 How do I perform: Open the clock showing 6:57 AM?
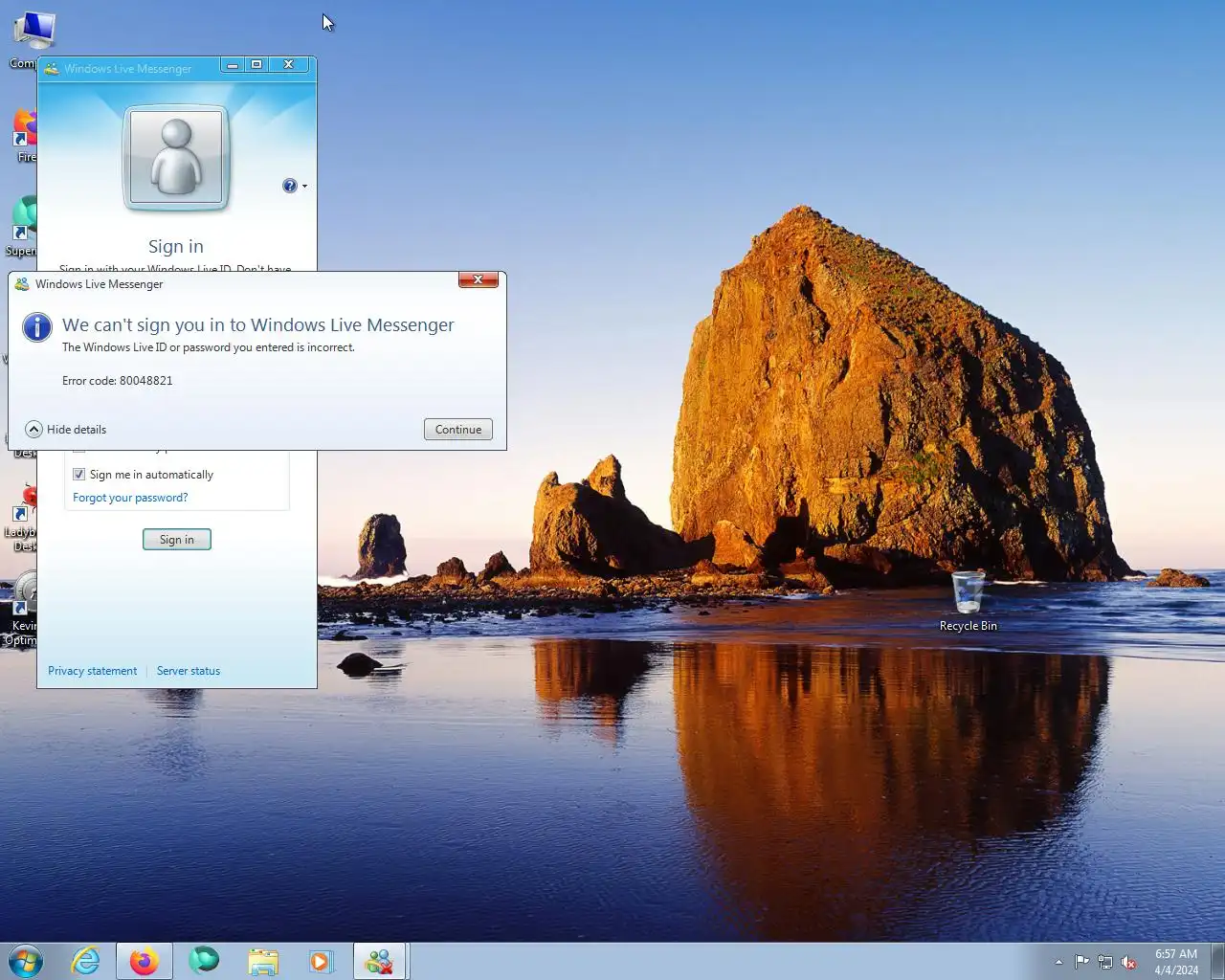1176,962
